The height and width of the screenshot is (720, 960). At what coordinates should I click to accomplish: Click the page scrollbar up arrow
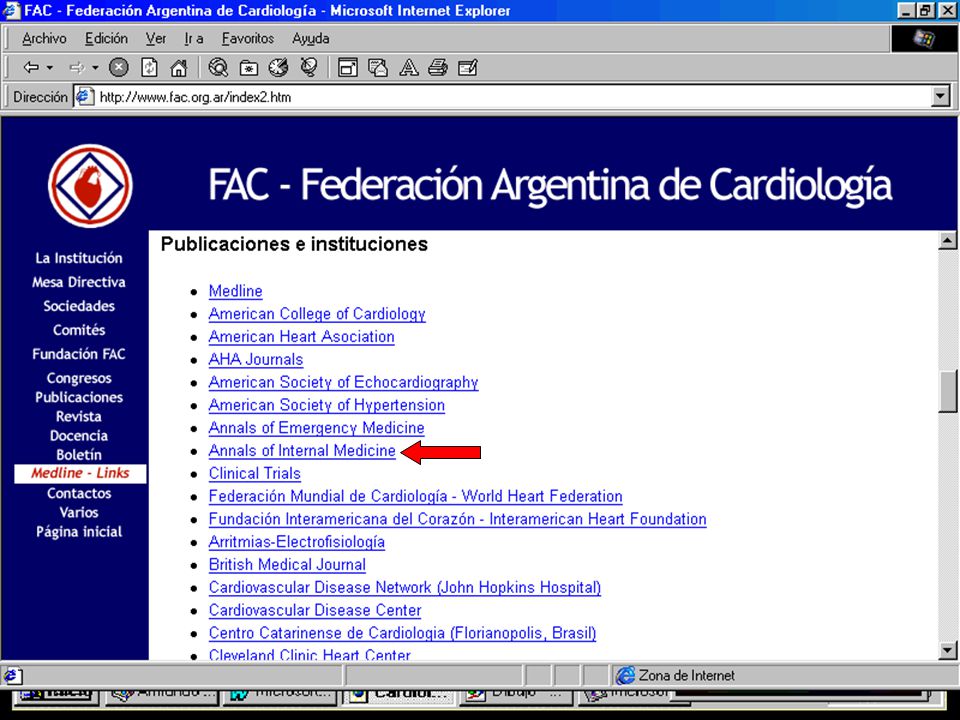pyautogui.click(x=947, y=241)
